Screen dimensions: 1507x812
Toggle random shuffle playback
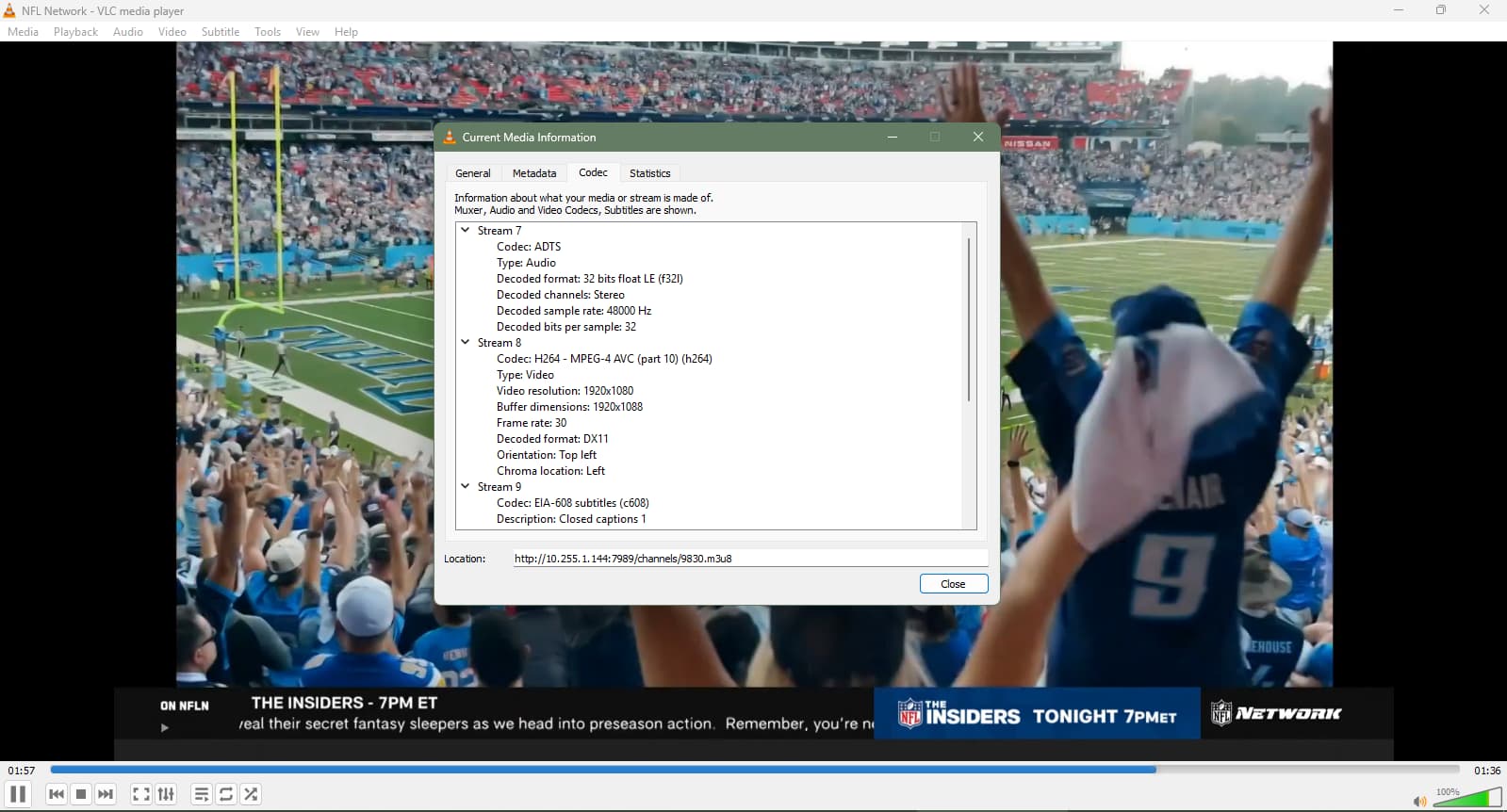[x=251, y=794]
